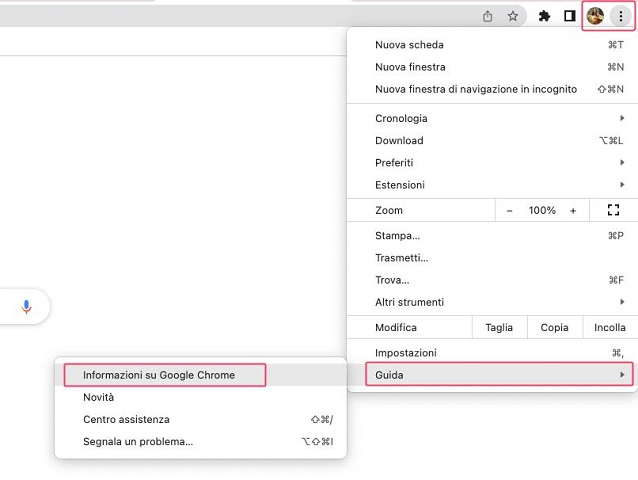Click the Incolla button

pos(609,327)
